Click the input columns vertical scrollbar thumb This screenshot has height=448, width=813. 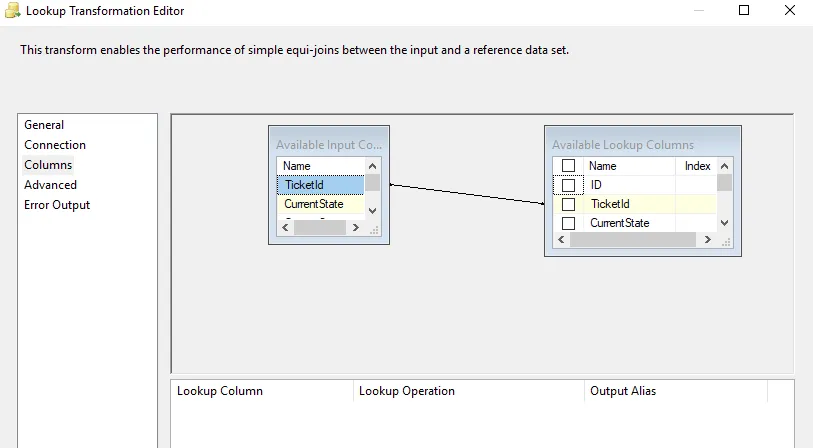[372, 183]
